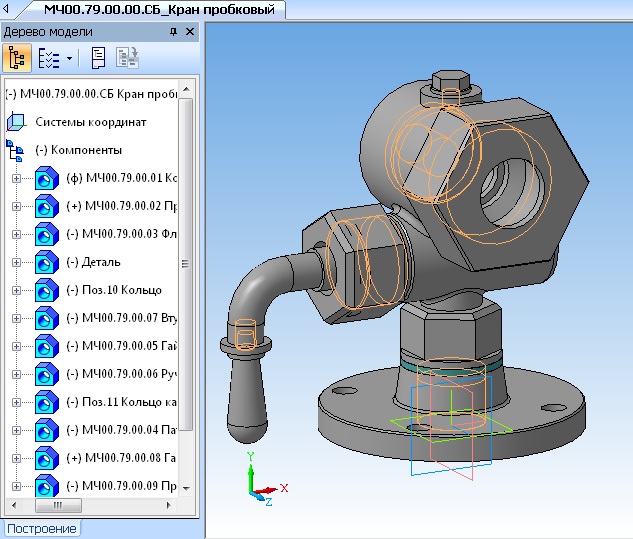Select the МЧ00.79.00.03 component in tree
This screenshot has height=539, width=633.
coord(121,234)
